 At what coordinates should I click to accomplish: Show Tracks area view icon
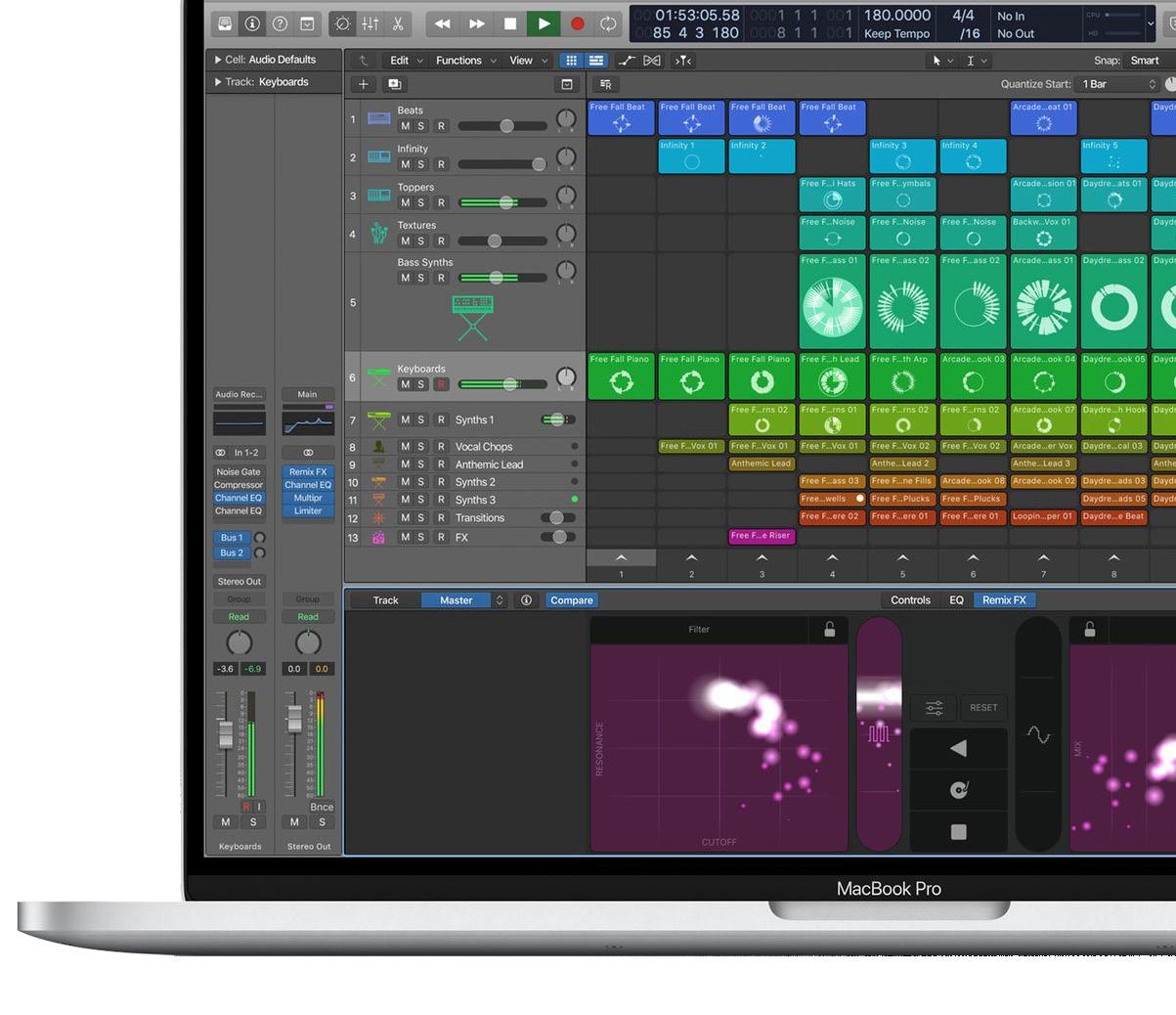click(x=595, y=61)
